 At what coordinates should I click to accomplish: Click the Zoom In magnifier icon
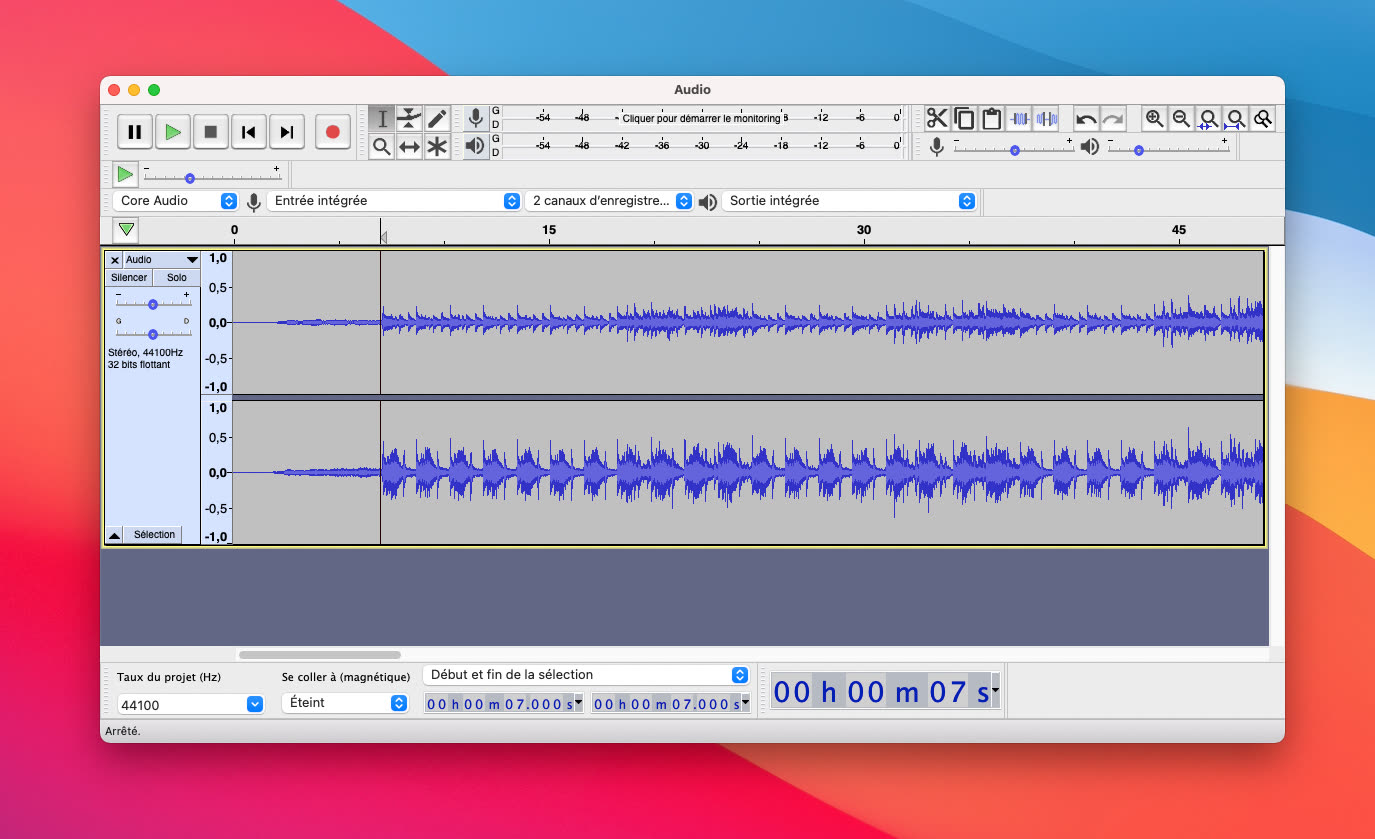1155,117
